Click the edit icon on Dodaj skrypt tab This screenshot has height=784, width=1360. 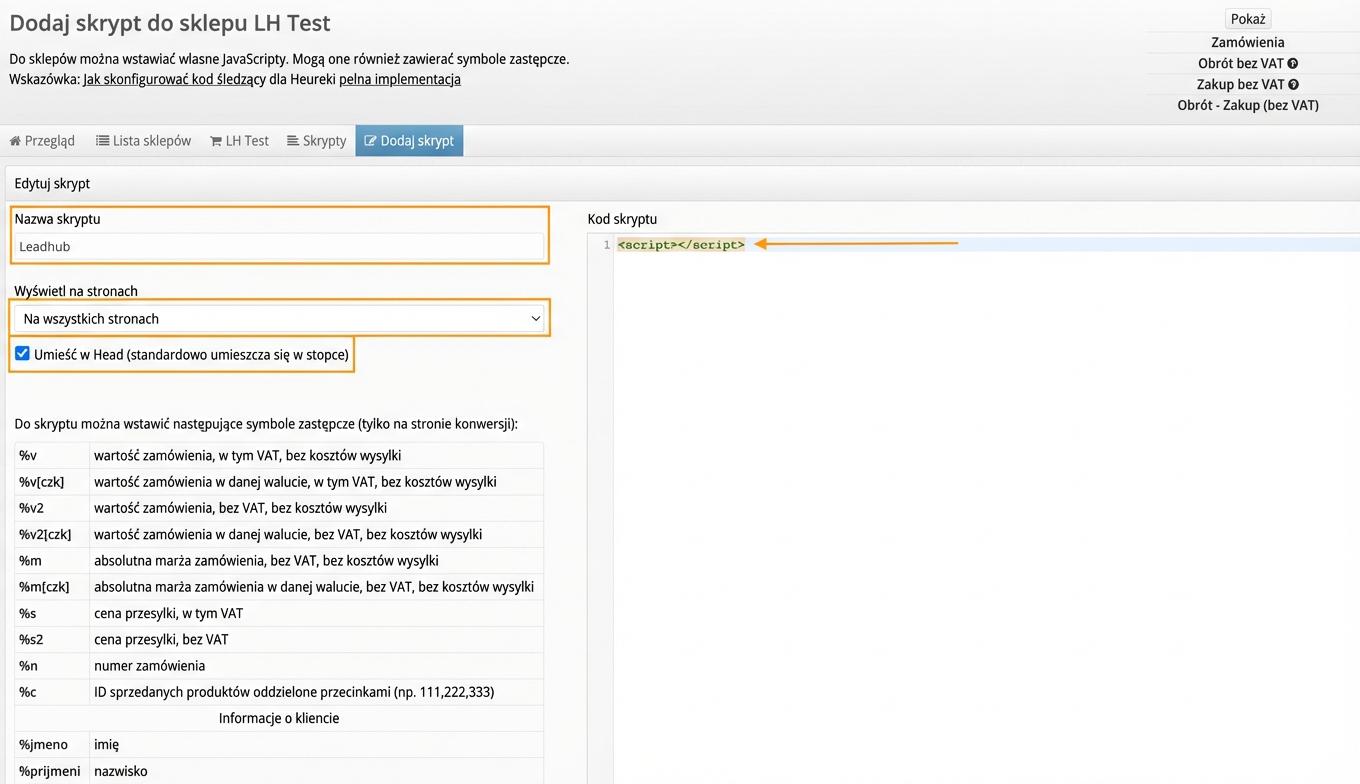pos(370,141)
